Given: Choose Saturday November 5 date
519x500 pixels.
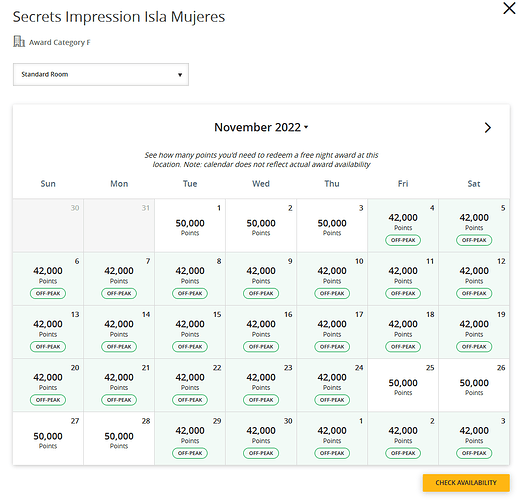Looking at the screenshot, I should pyautogui.click(x=474, y=226).
